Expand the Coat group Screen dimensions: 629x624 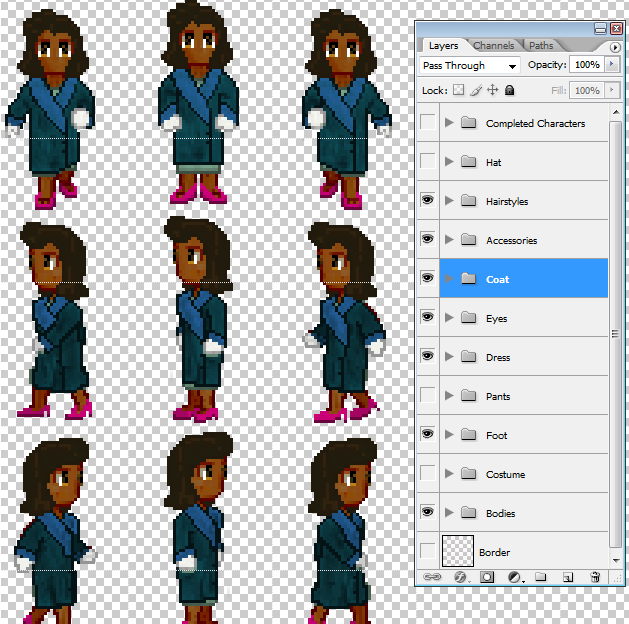coord(449,278)
